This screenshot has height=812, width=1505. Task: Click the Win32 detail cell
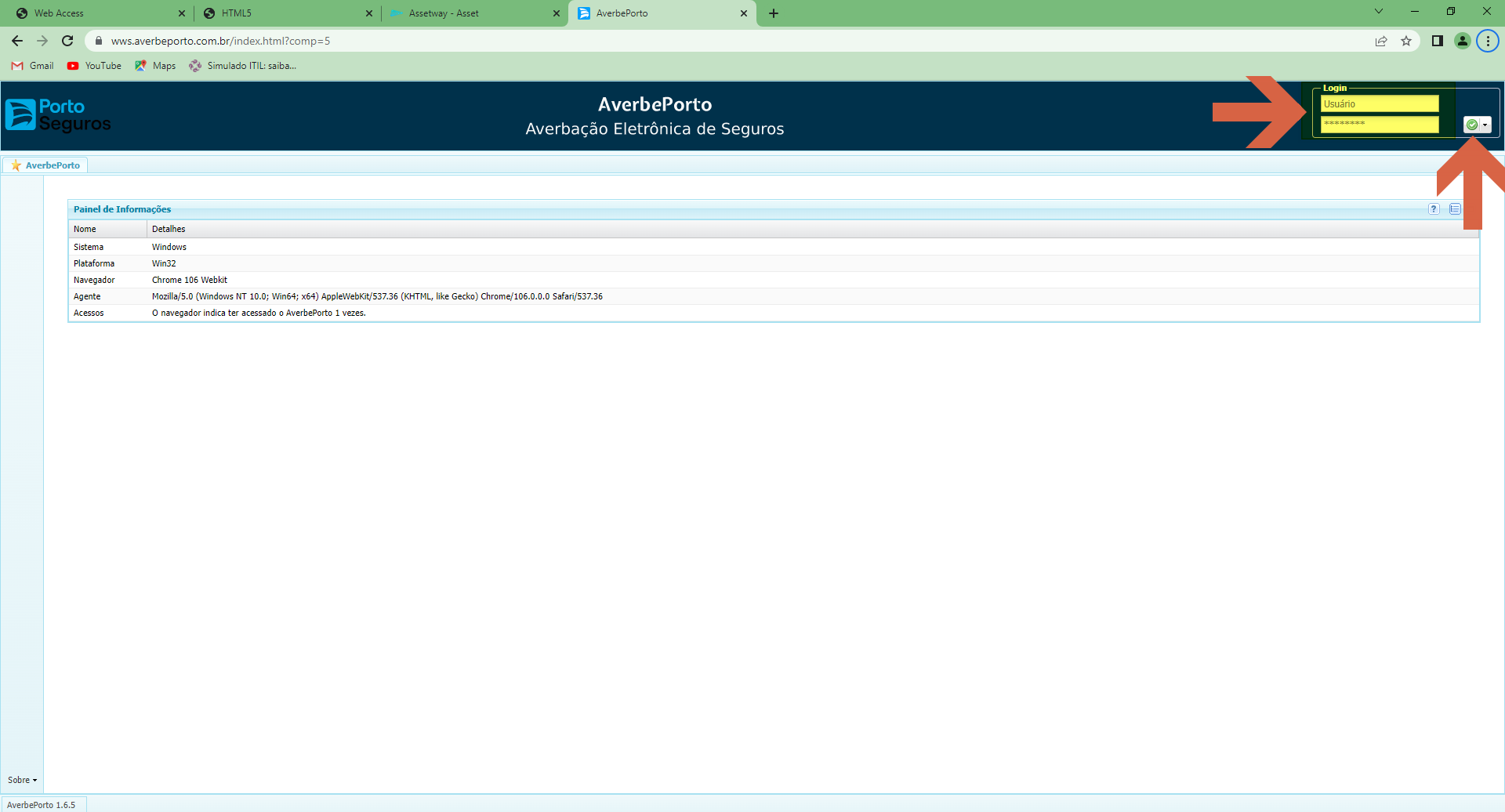[164, 263]
